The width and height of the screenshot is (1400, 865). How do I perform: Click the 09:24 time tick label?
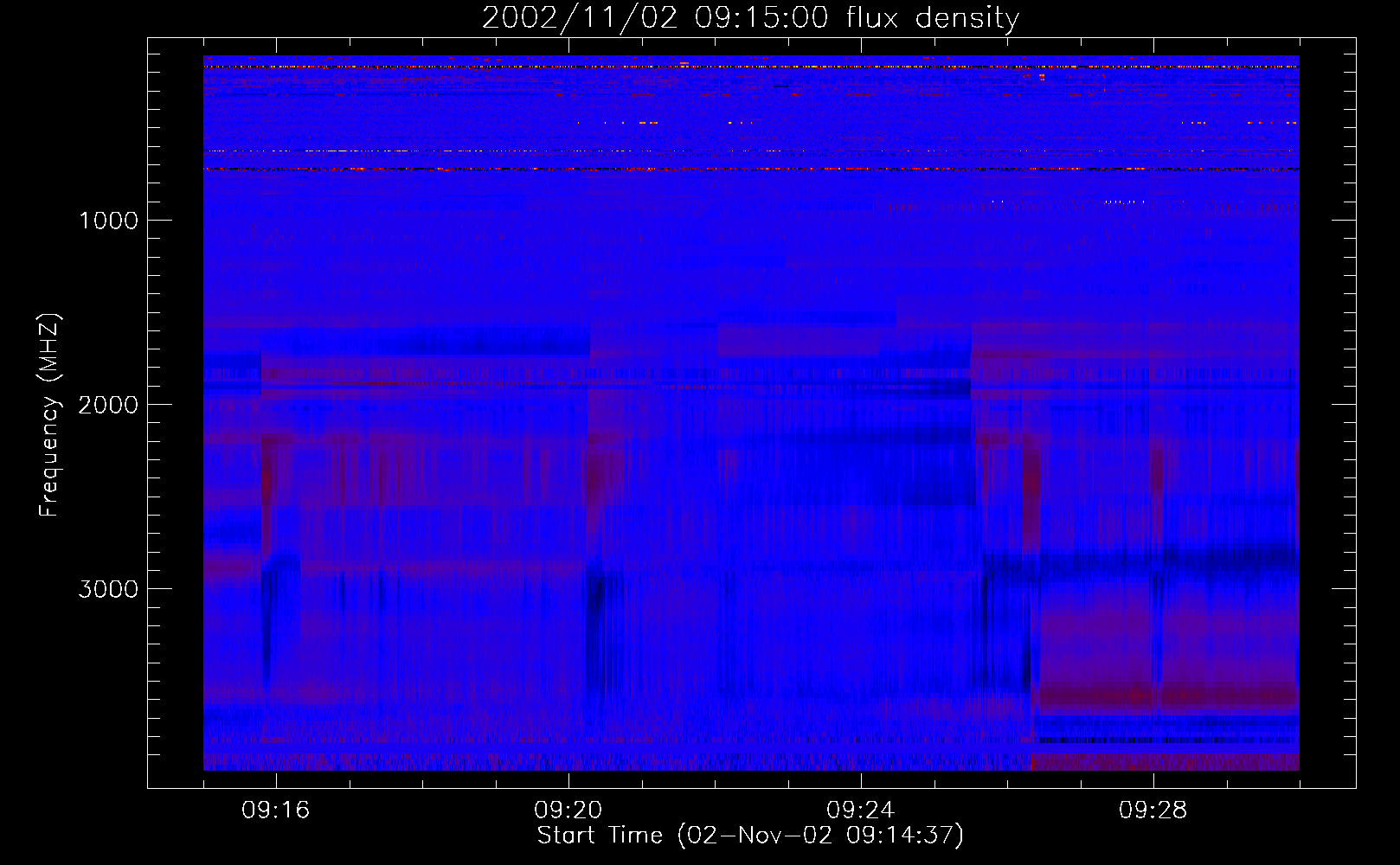(861, 811)
